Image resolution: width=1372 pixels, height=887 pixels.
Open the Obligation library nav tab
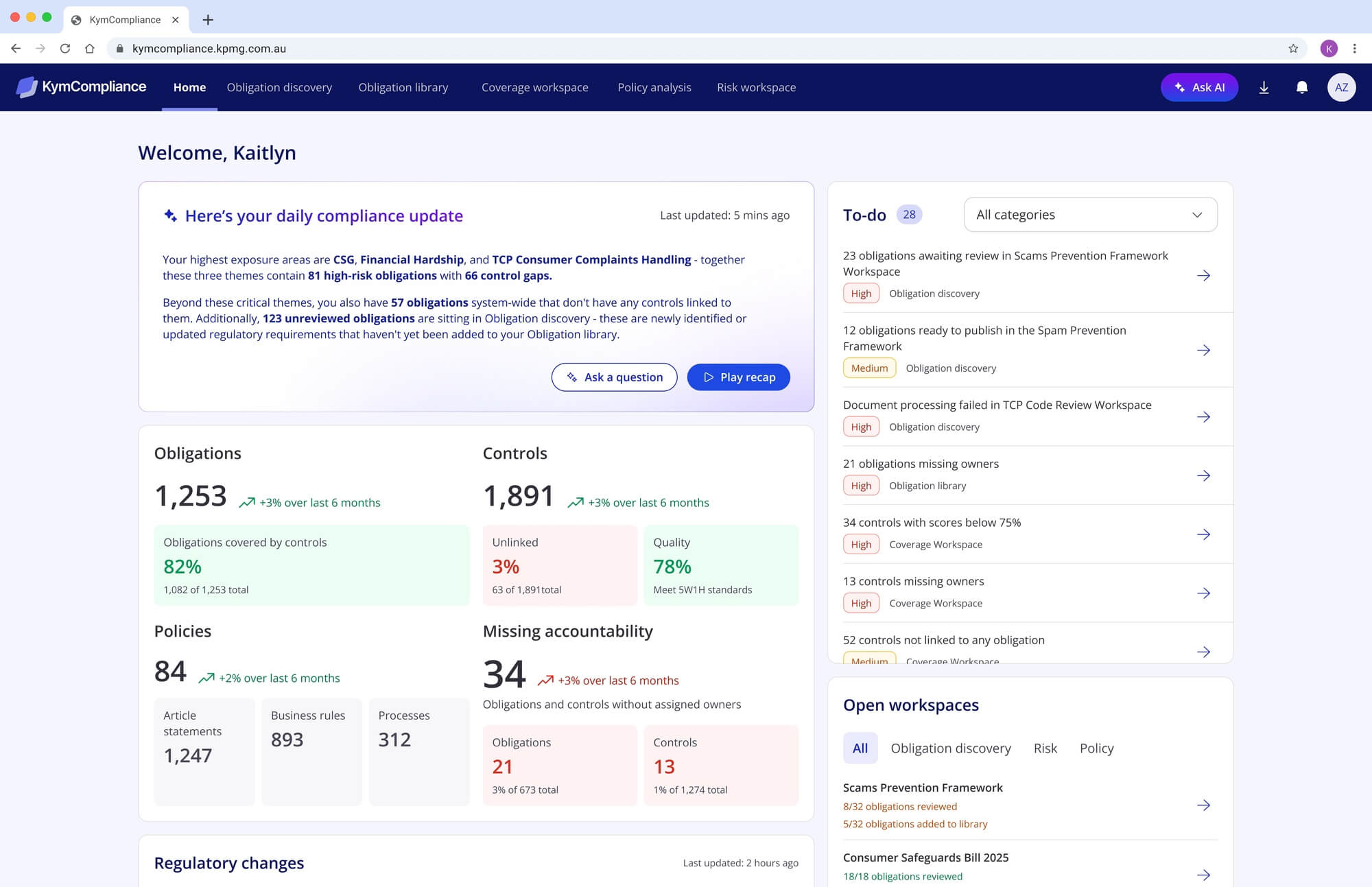click(403, 87)
